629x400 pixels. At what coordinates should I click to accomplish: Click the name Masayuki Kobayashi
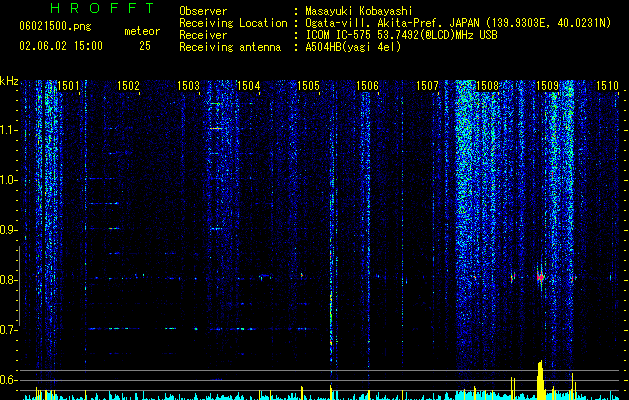coord(359,11)
